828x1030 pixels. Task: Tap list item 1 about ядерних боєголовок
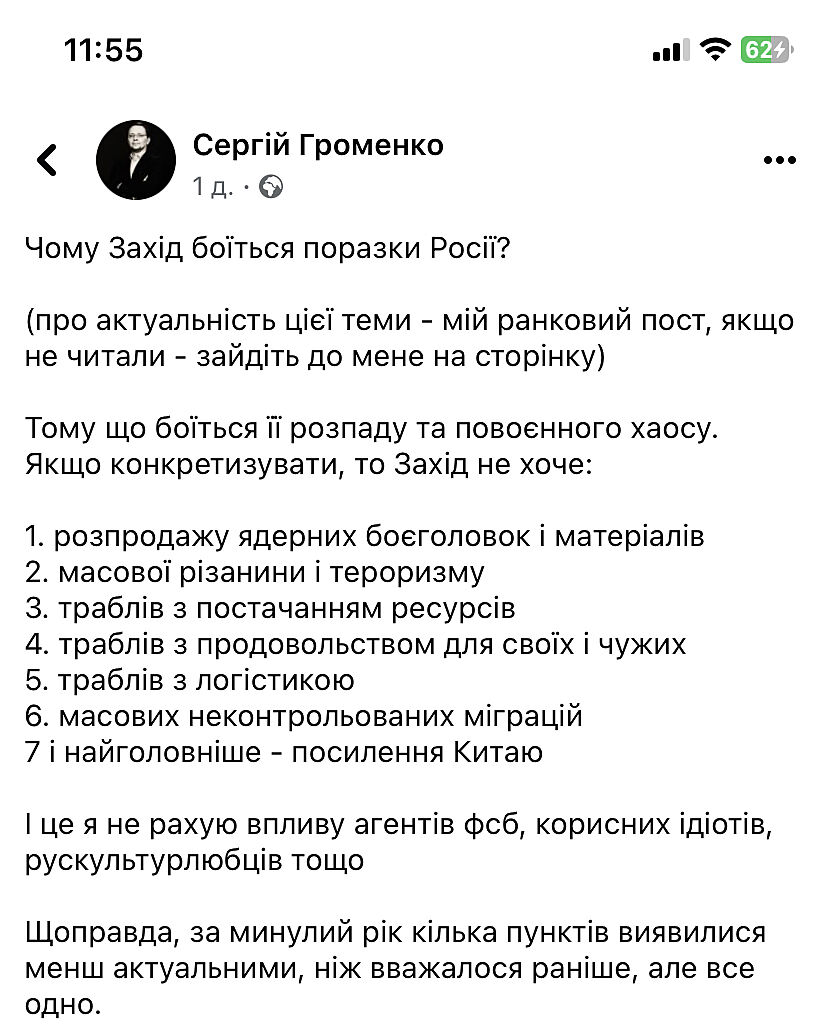(x=365, y=537)
